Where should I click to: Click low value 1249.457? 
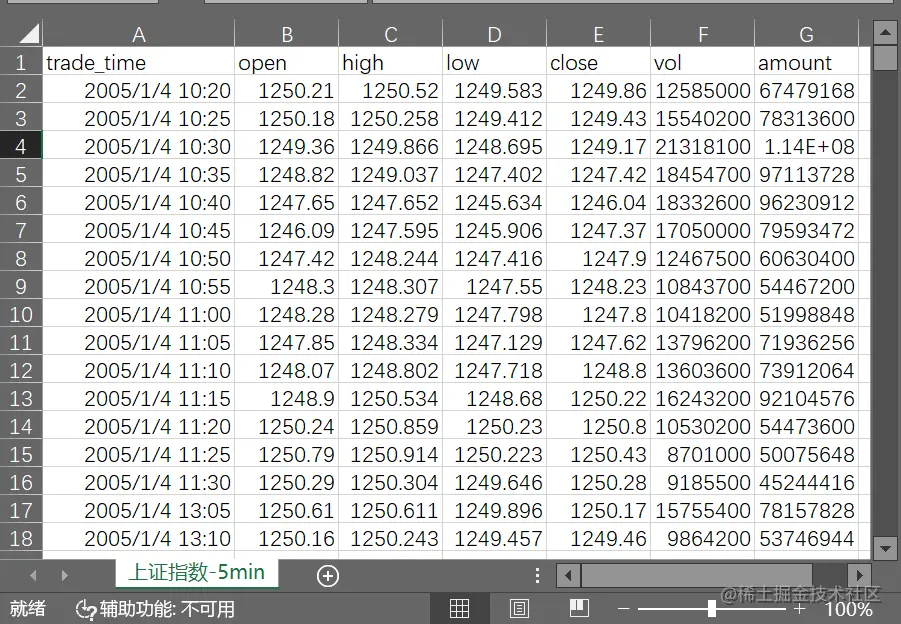click(495, 538)
